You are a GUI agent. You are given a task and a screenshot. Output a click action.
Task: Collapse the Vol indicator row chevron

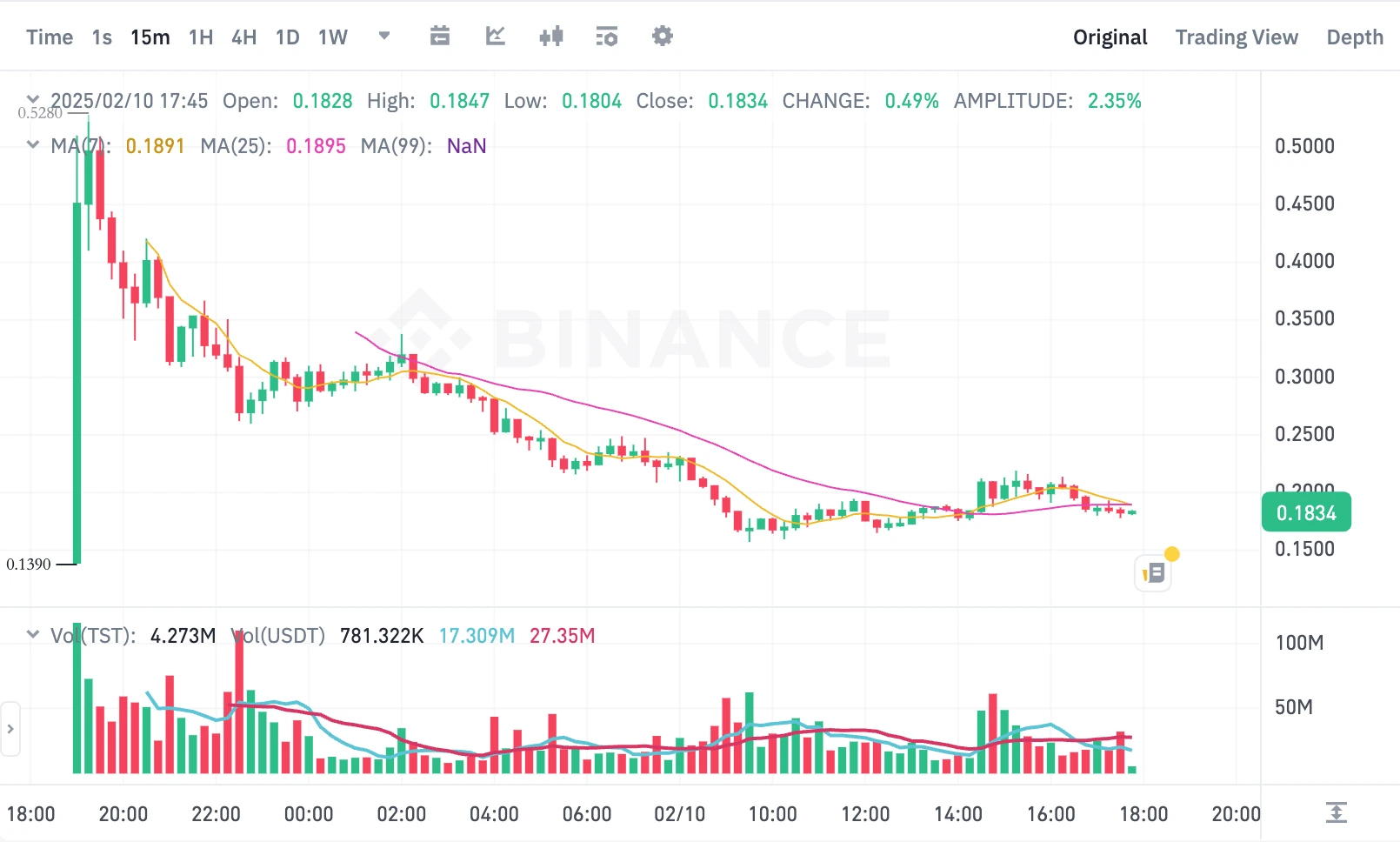33,634
